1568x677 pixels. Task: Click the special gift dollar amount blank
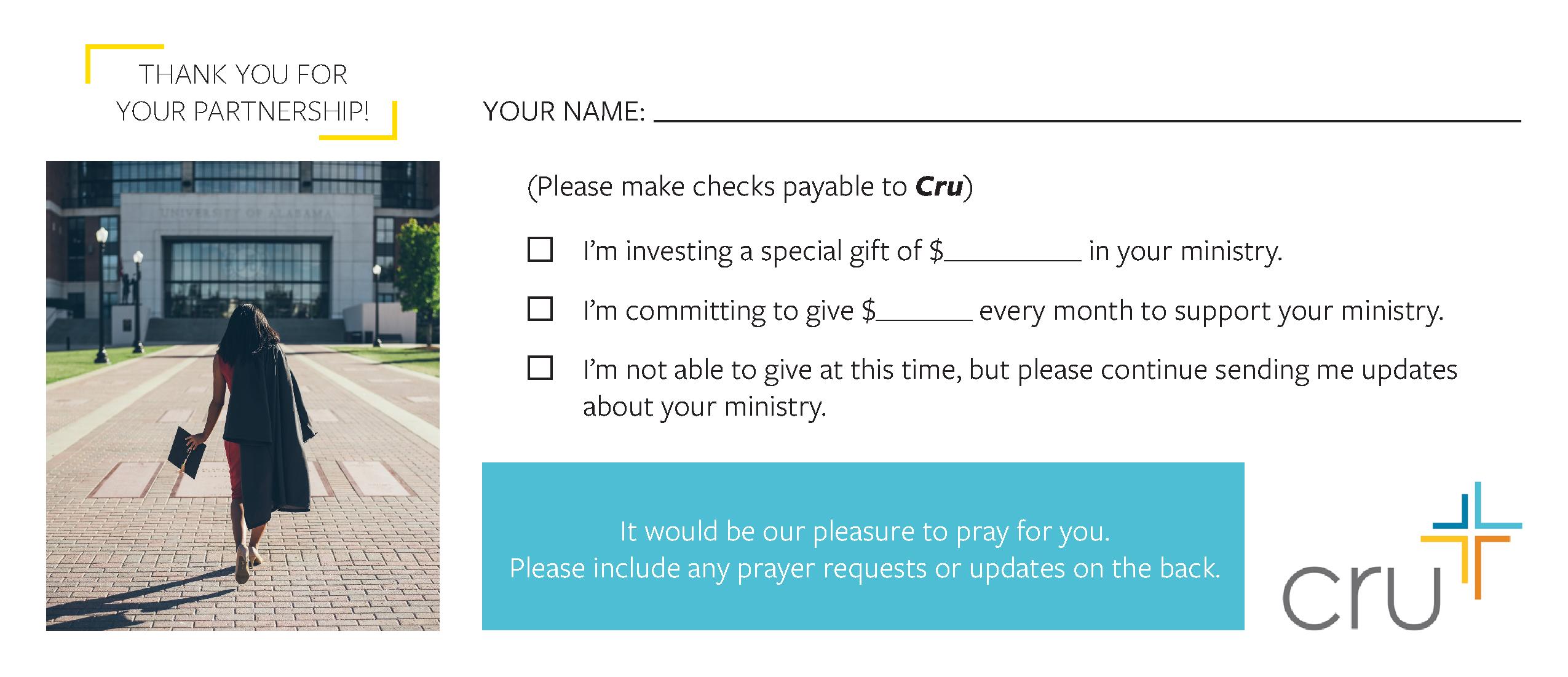(1013, 251)
